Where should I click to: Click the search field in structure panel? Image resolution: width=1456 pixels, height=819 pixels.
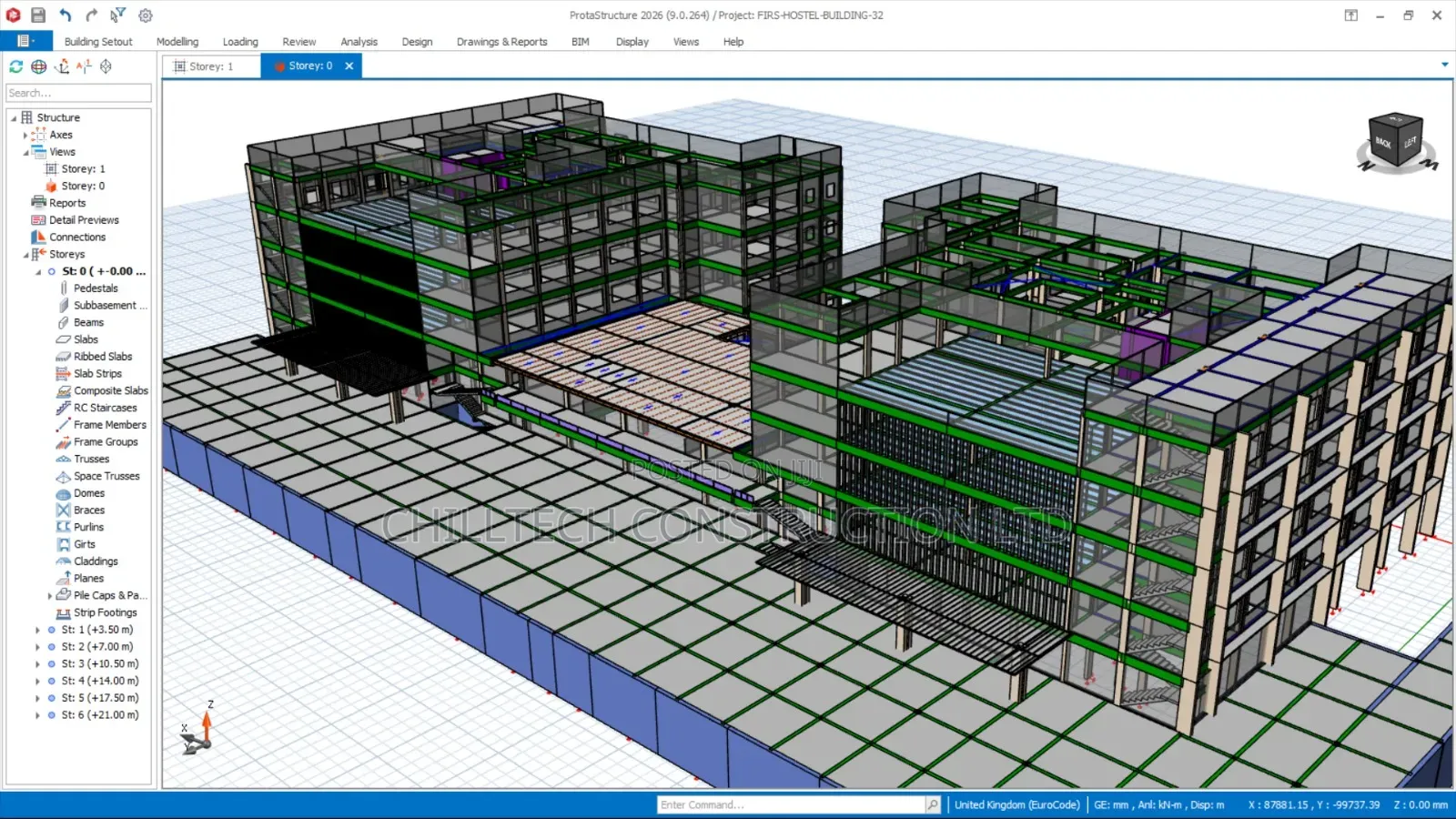pos(78,93)
